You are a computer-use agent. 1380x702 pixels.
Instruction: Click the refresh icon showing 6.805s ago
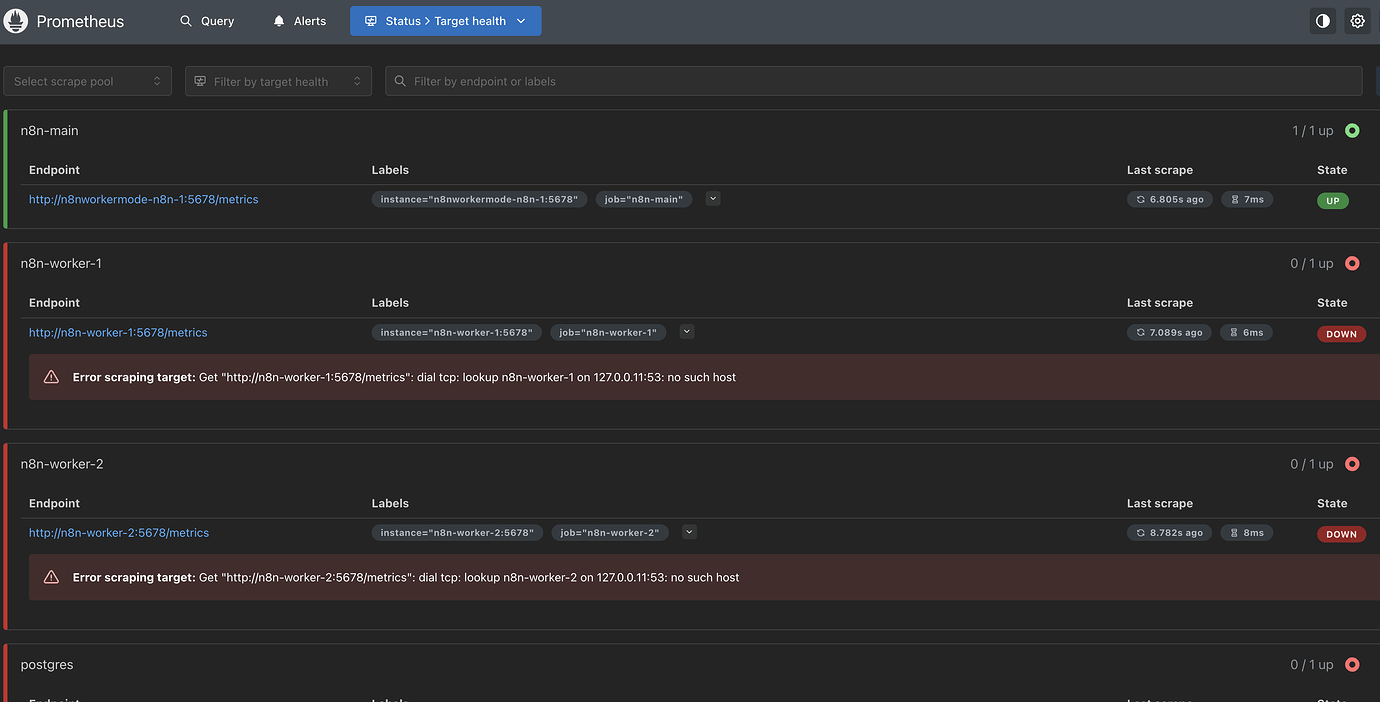[x=1141, y=199]
